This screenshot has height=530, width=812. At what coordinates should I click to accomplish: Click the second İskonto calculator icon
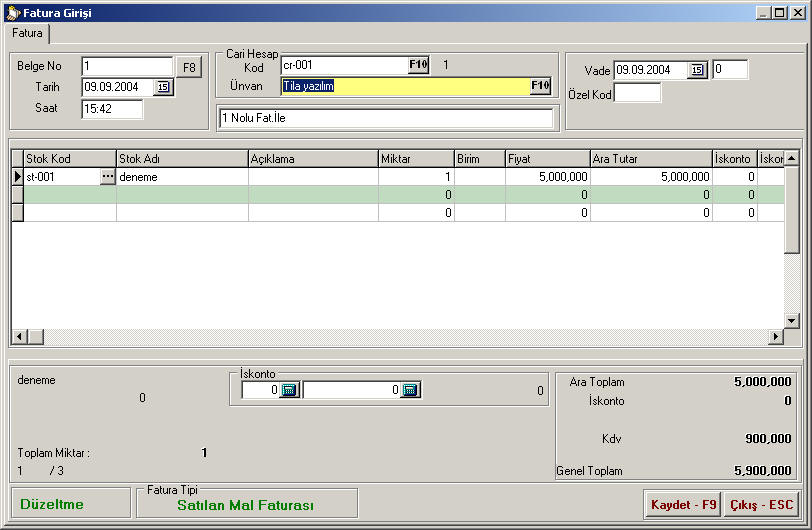tap(410, 390)
